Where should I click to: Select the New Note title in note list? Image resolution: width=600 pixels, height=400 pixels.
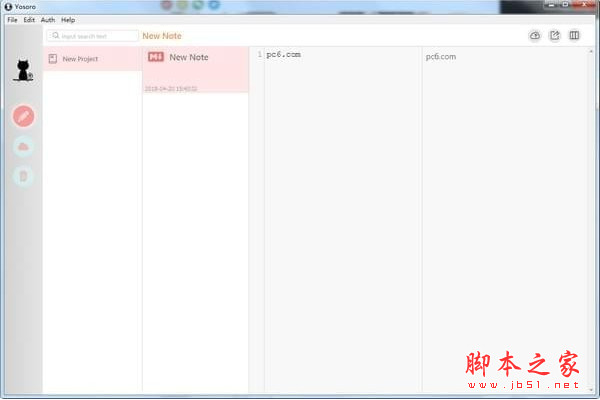(189, 57)
